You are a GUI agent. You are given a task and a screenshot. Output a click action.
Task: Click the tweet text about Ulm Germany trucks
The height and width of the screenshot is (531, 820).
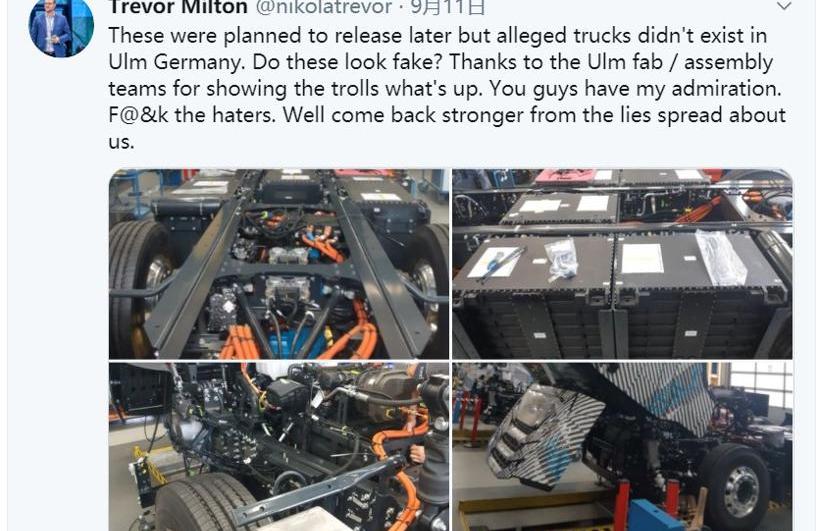(447, 88)
